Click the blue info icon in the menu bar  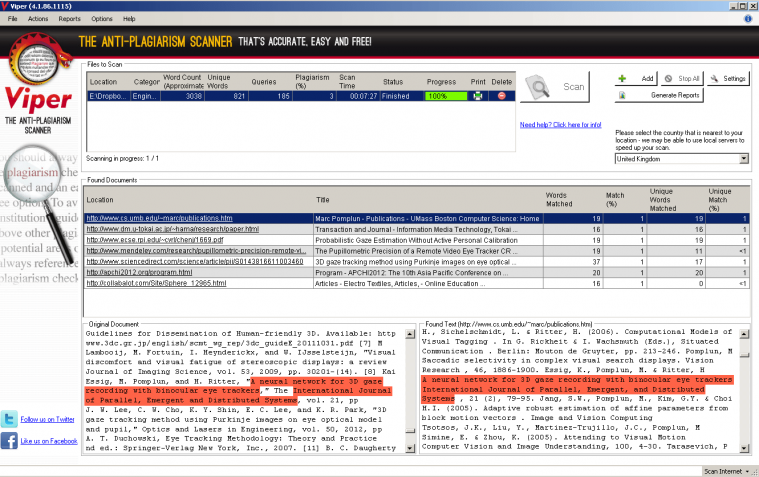coord(748,19)
